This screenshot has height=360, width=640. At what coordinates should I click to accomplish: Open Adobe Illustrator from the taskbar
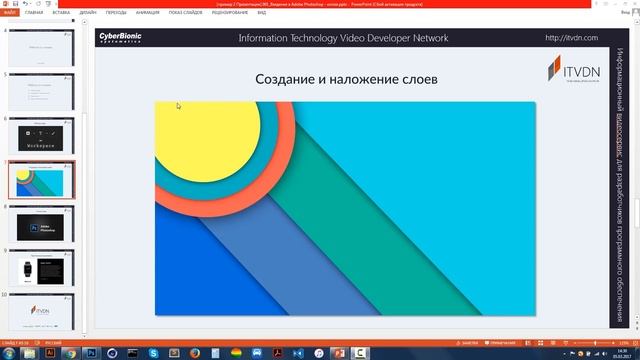pos(50,353)
